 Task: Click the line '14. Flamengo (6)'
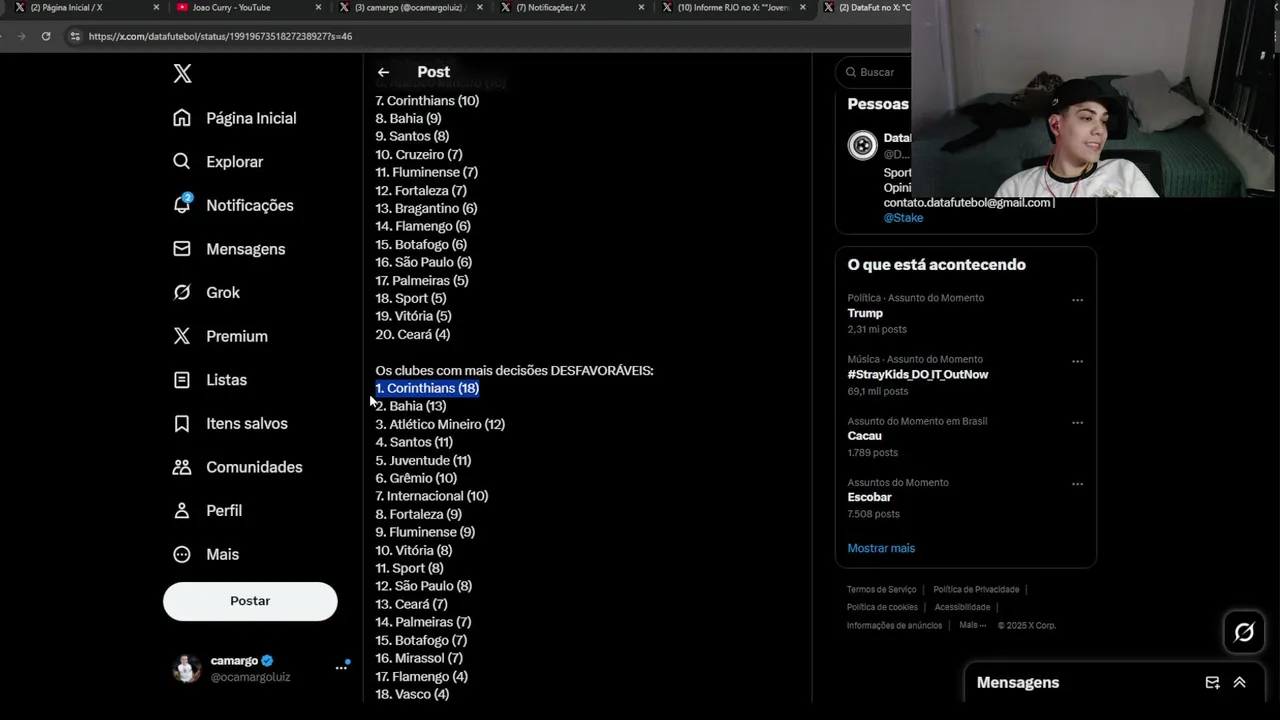coord(423,226)
